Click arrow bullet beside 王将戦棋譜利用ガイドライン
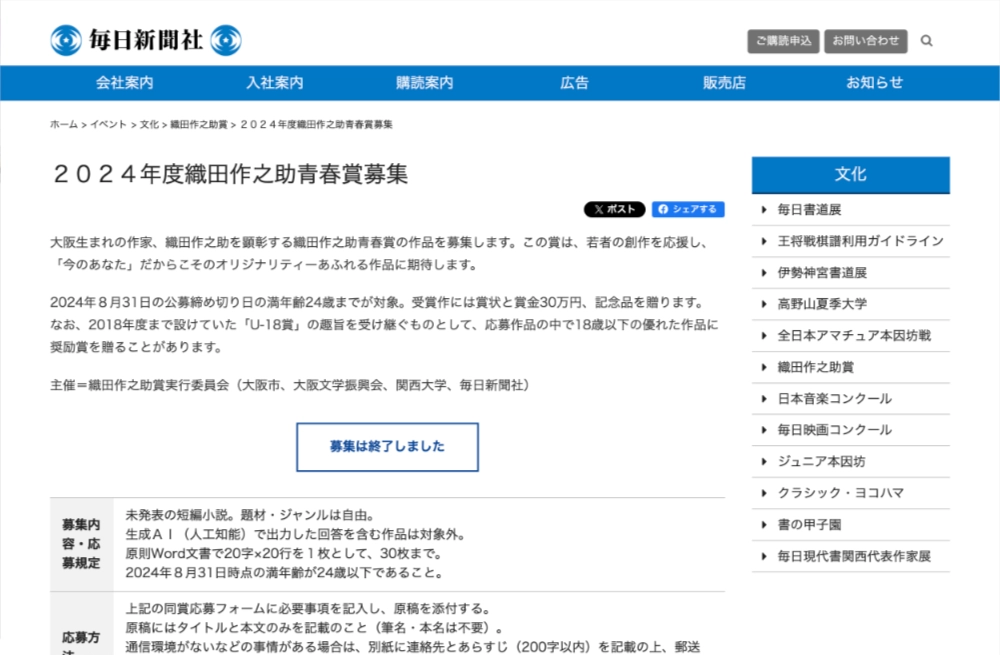Image resolution: width=1000 pixels, height=655 pixels. (x=764, y=241)
